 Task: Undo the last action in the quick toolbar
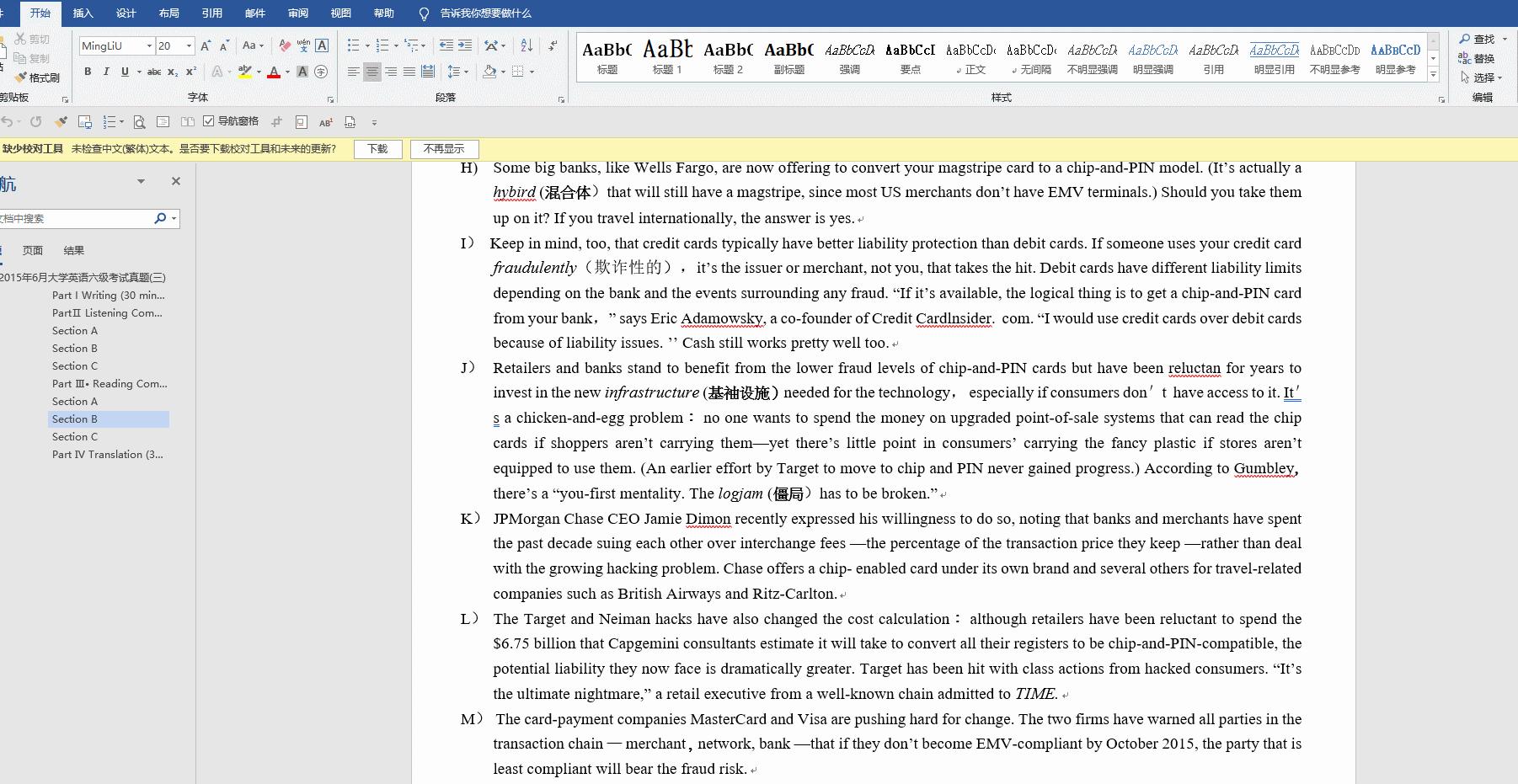(x=8, y=122)
